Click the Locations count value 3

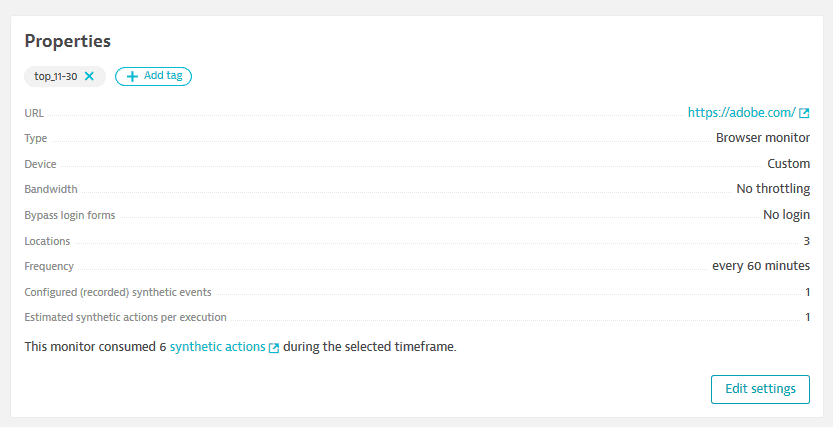(806, 241)
